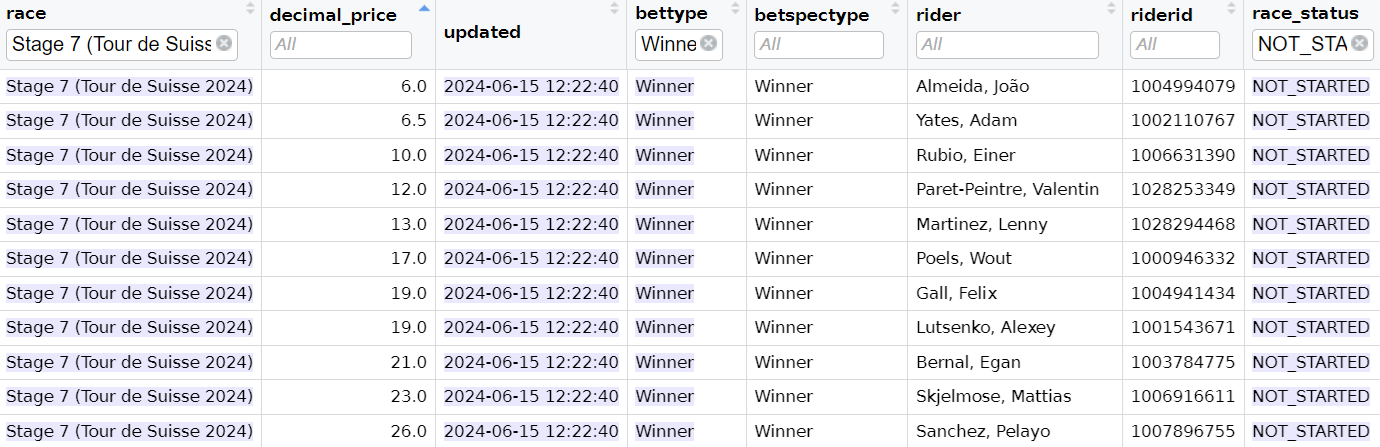This screenshot has width=1380, height=447.
Task: Click riderid 1000946332
Action: point(1183,258)
